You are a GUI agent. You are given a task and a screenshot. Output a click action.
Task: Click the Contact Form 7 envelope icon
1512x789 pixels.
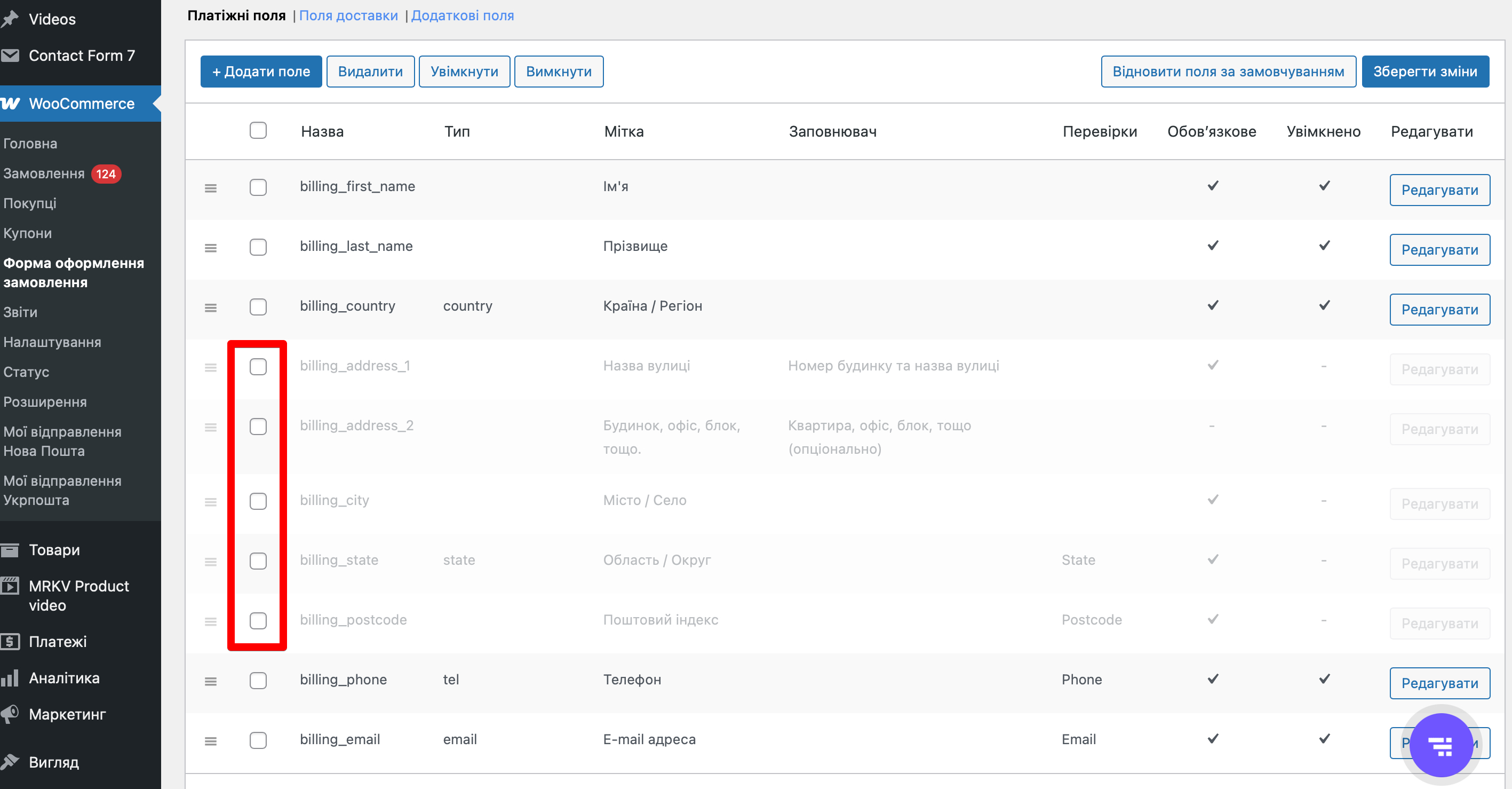(11, 56)
